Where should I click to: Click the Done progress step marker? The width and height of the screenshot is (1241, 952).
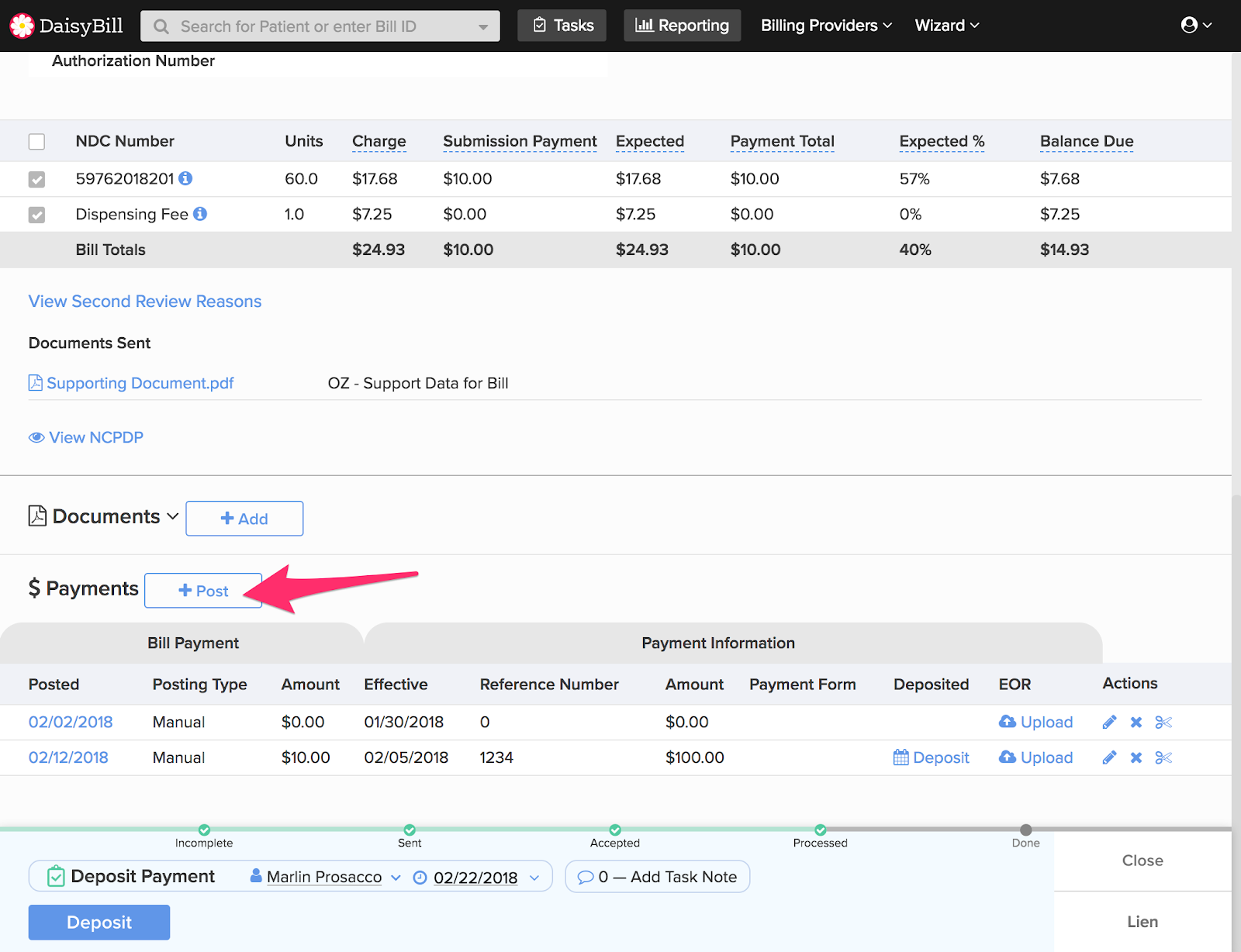[1026, 830]
